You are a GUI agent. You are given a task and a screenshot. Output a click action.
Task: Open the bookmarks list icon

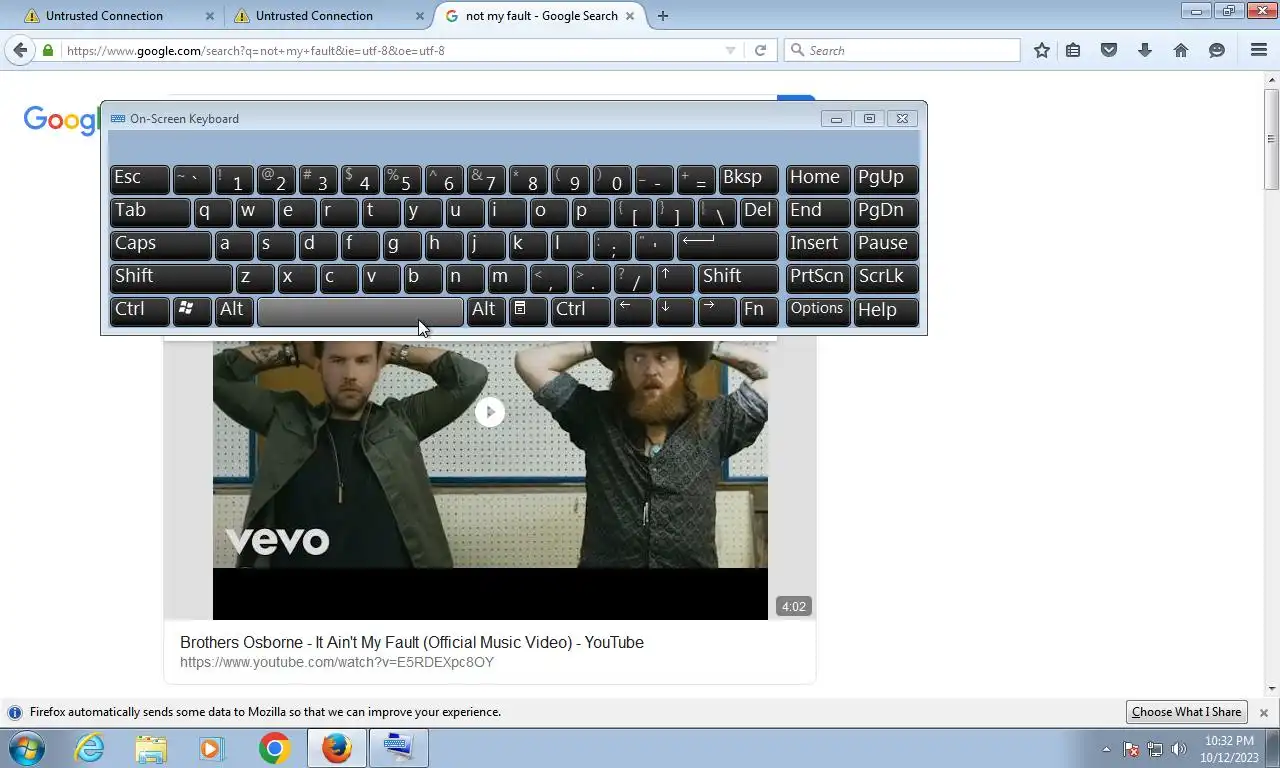click(x=1073, y=50)
